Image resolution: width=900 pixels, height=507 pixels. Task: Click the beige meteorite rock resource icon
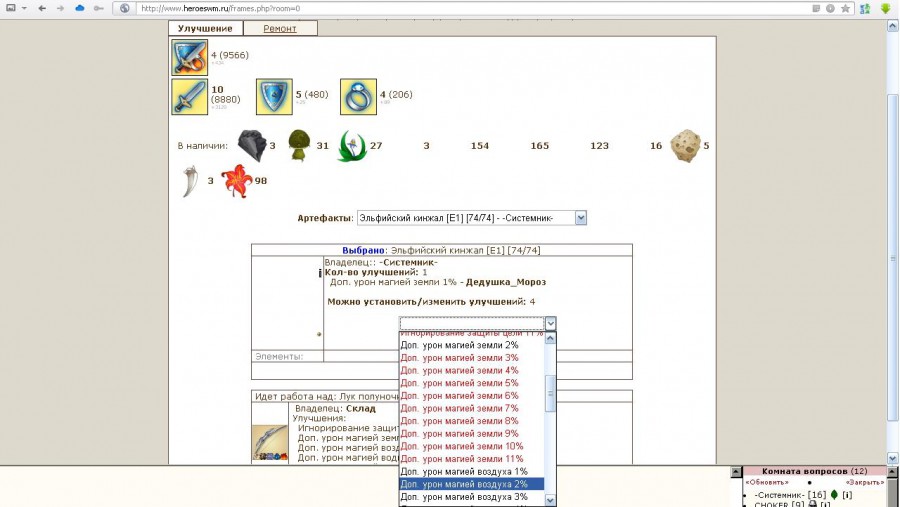686,146
